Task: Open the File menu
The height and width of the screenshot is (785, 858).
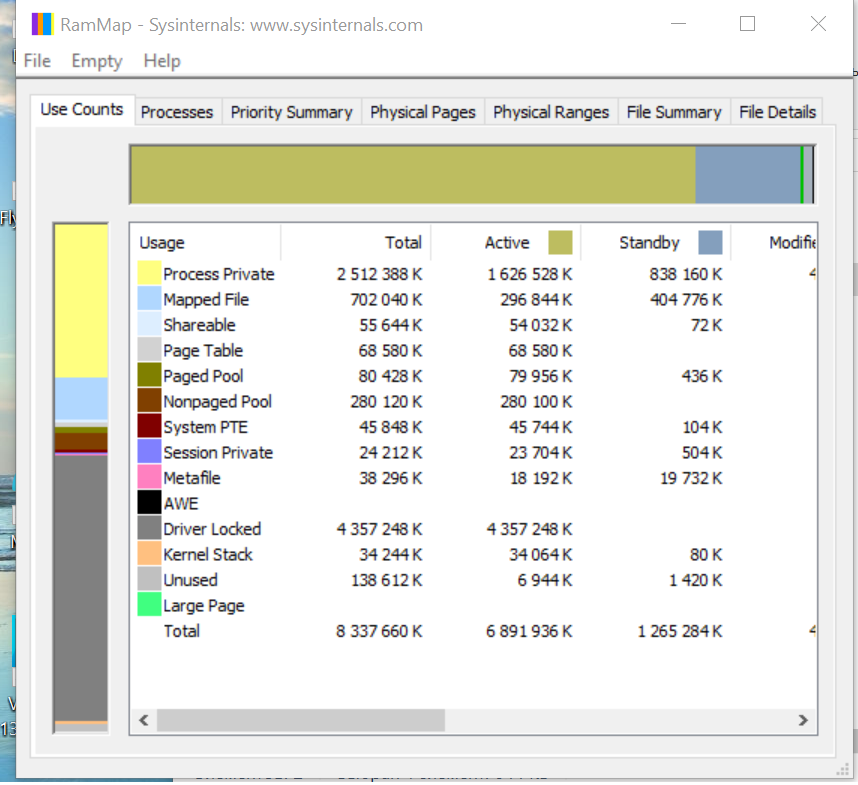Action: coord(37,61)
